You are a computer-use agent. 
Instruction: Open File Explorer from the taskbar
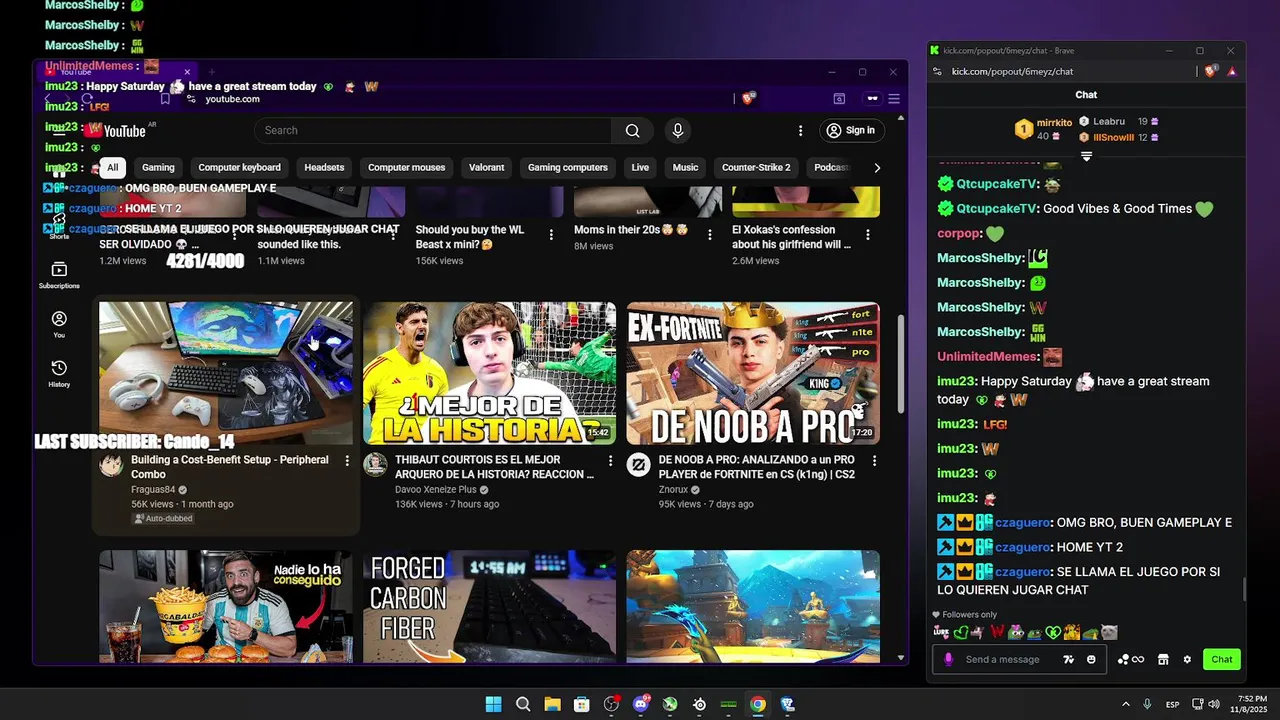552,704
